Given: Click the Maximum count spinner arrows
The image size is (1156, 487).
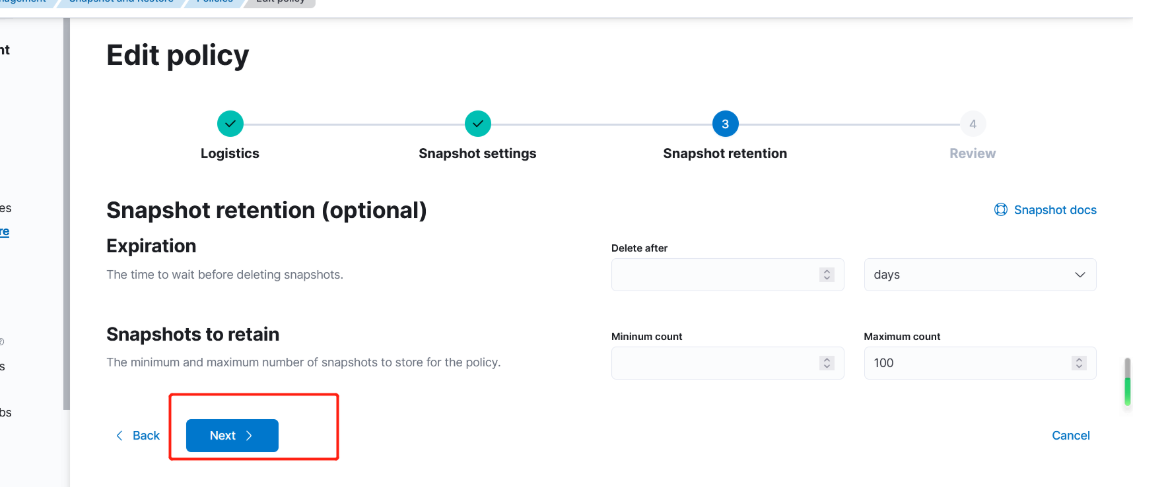Looking at the screenshot, I should (x=1079, y=362).
